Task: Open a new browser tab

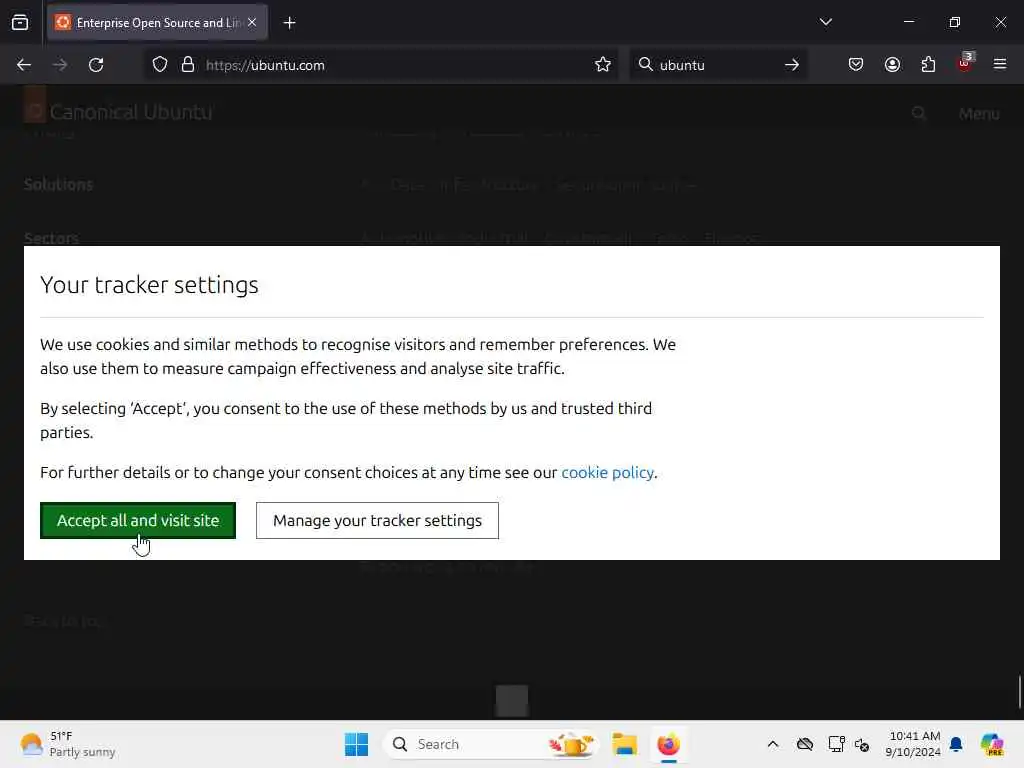Action: (x=289, y=23)
